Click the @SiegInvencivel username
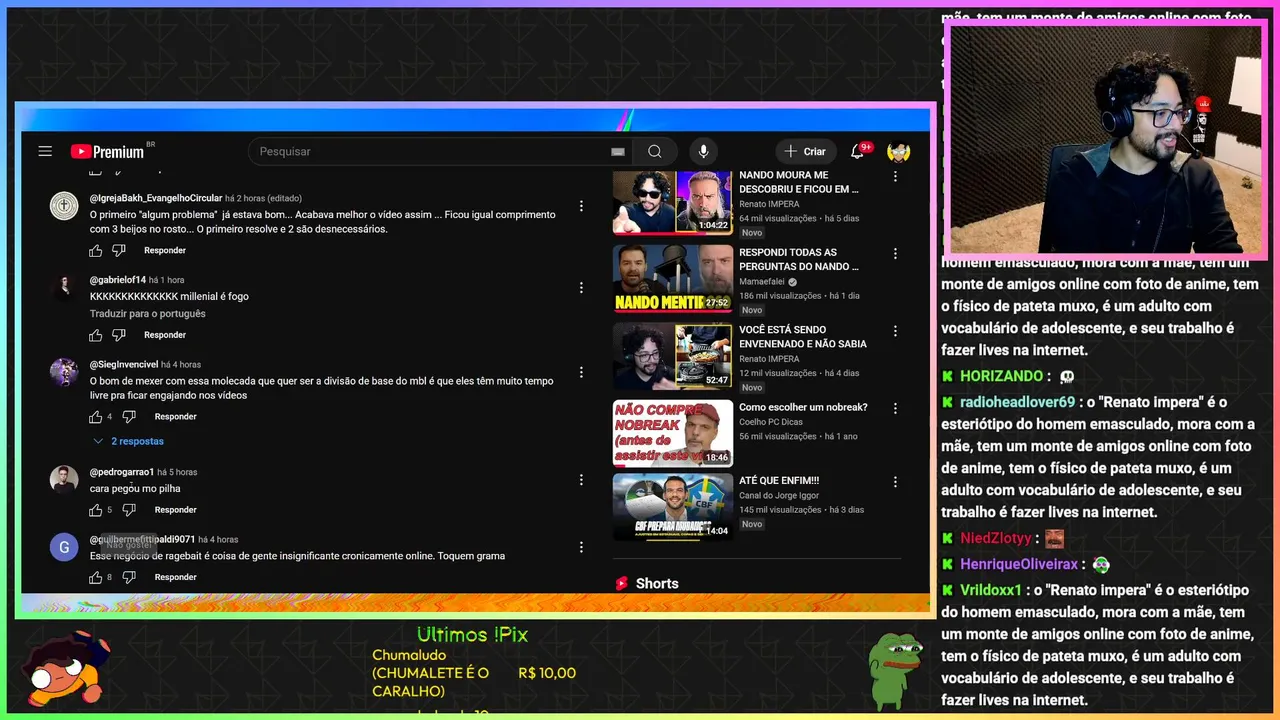The image size is (1280, 720). [x=124, y=365]
